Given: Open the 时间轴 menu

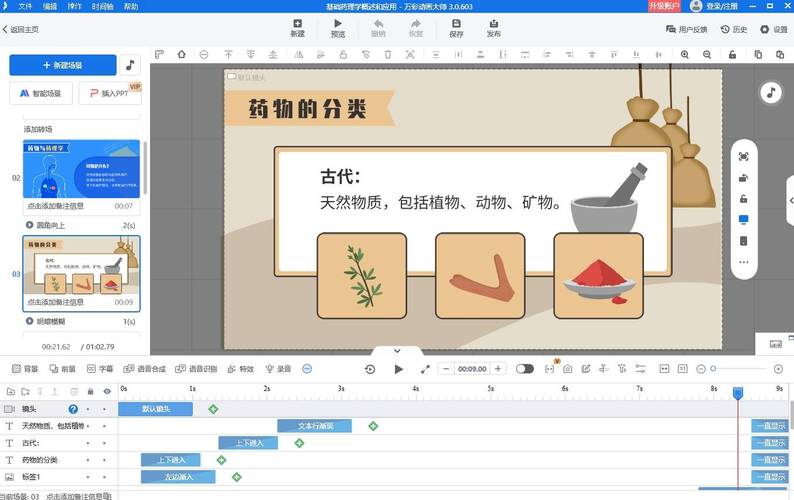Looking at the screenshot, I should [102, 6].
